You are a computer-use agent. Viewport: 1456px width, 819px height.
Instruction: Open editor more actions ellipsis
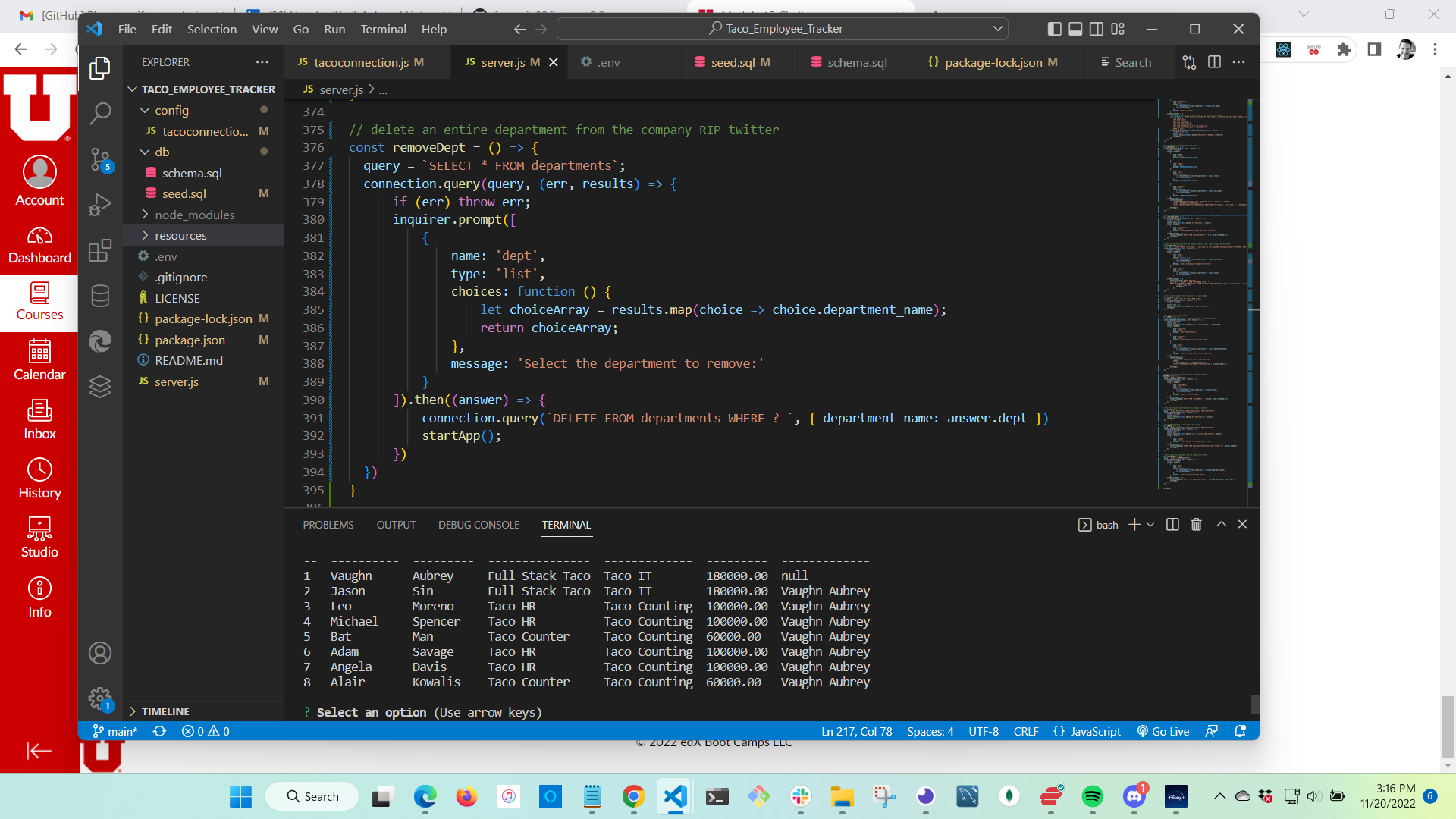coord(1238,62)
